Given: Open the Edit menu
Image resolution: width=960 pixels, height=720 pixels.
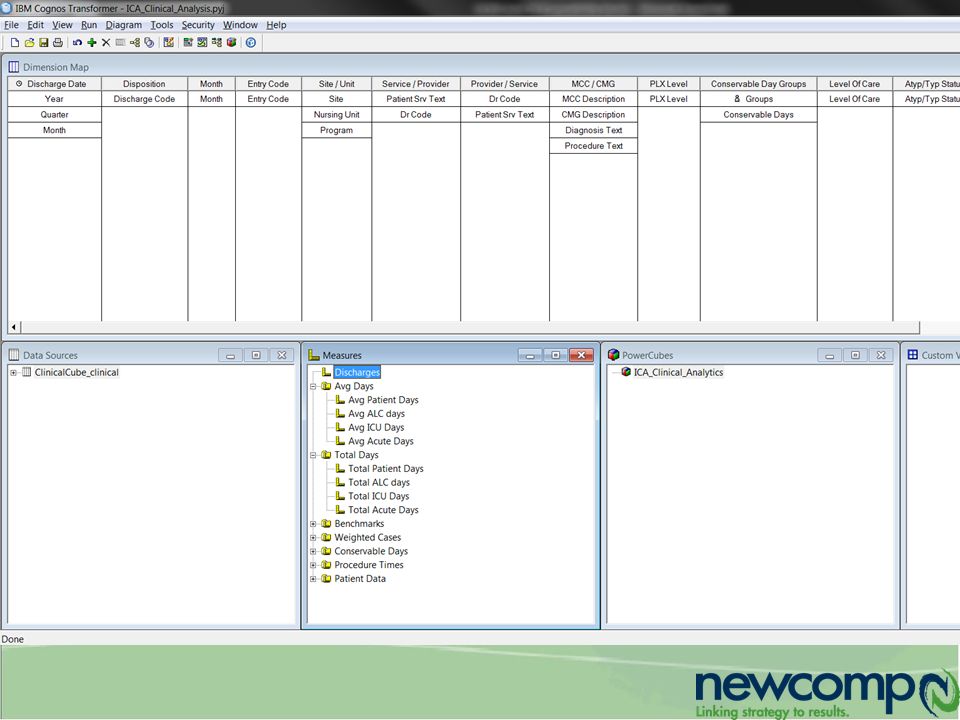Looking at the screenshot, I should pos(36,25).
